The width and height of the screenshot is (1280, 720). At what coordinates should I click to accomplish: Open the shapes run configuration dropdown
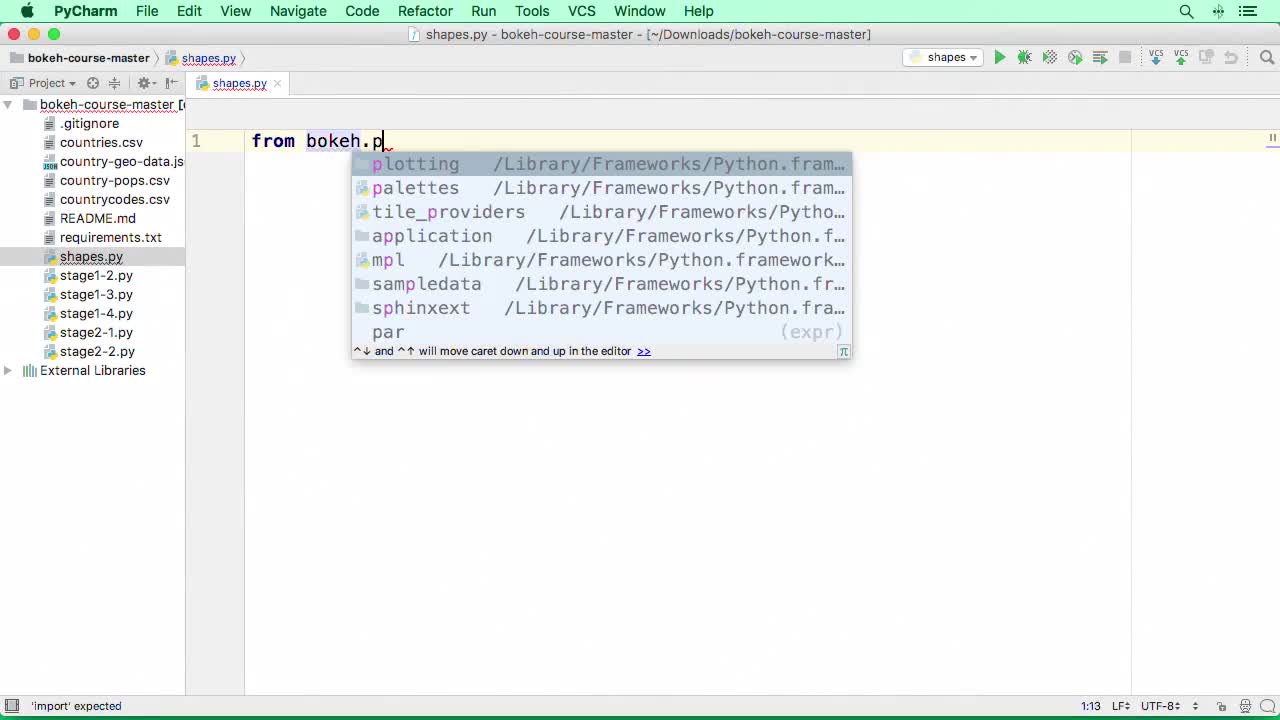[x=941, y=58]
